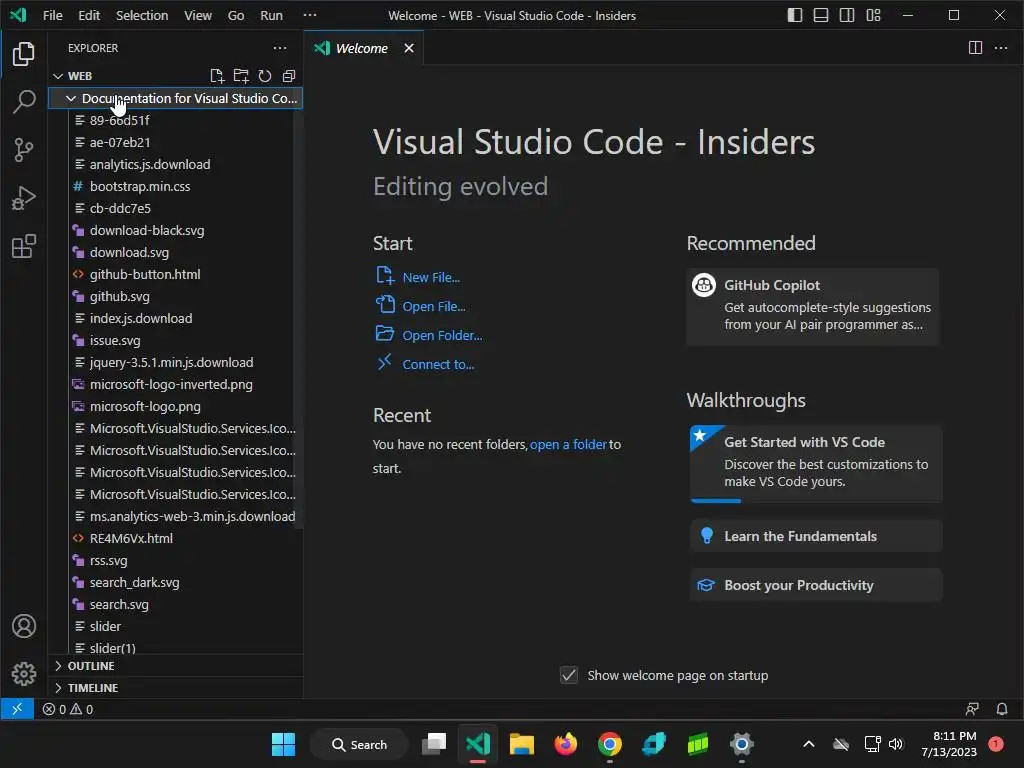Open Explorer views and more actions menu
Image resolution: width=1024 pixels, height=768 pixels.
pos(280,48)
